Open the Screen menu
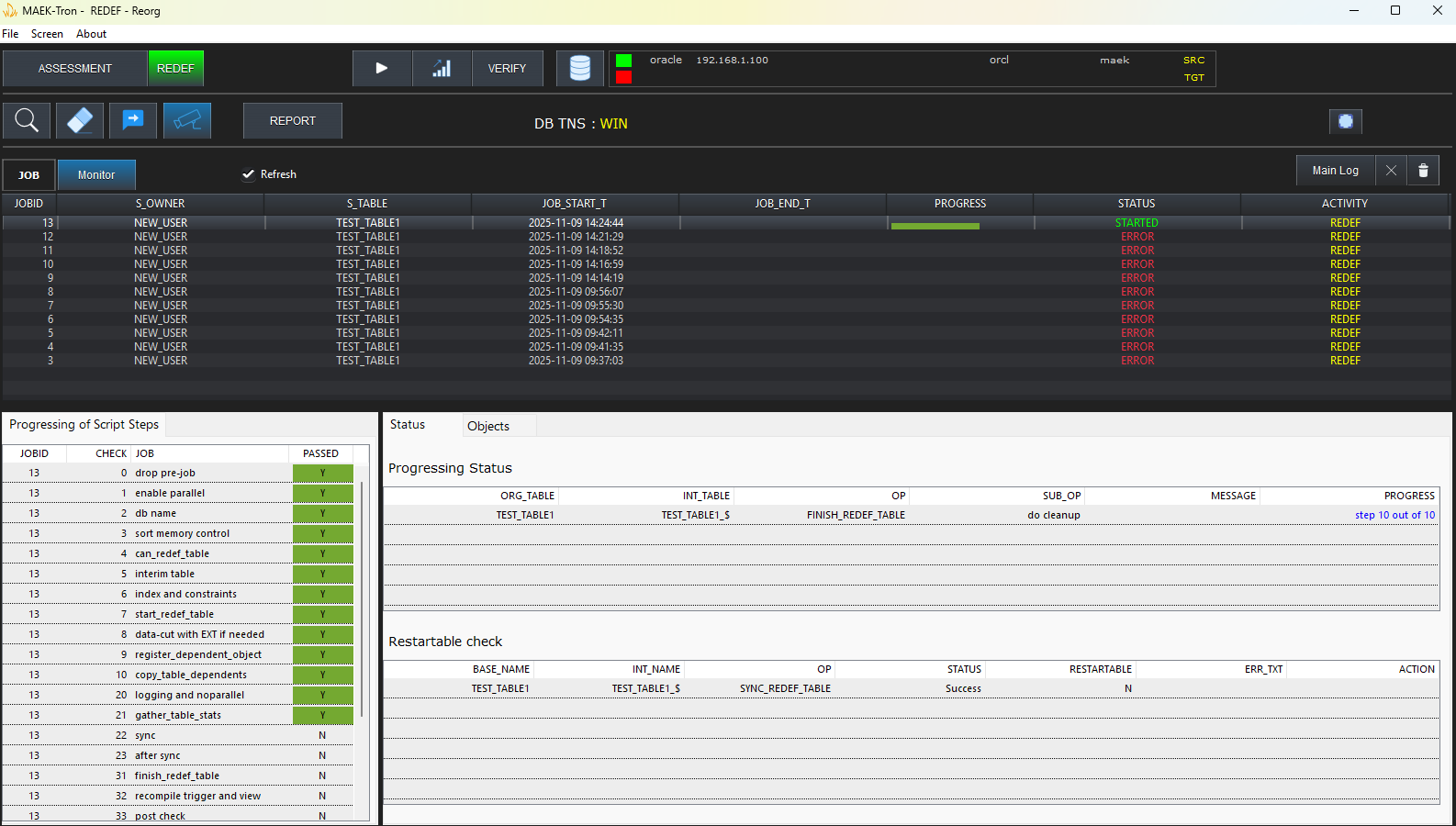Viewport: 1456px width, 826px height. [x=47, y=34]
